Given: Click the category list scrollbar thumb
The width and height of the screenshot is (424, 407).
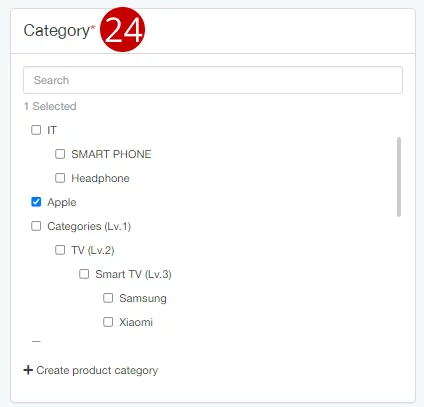Looking at the screenshot, I should click(399, 177).
